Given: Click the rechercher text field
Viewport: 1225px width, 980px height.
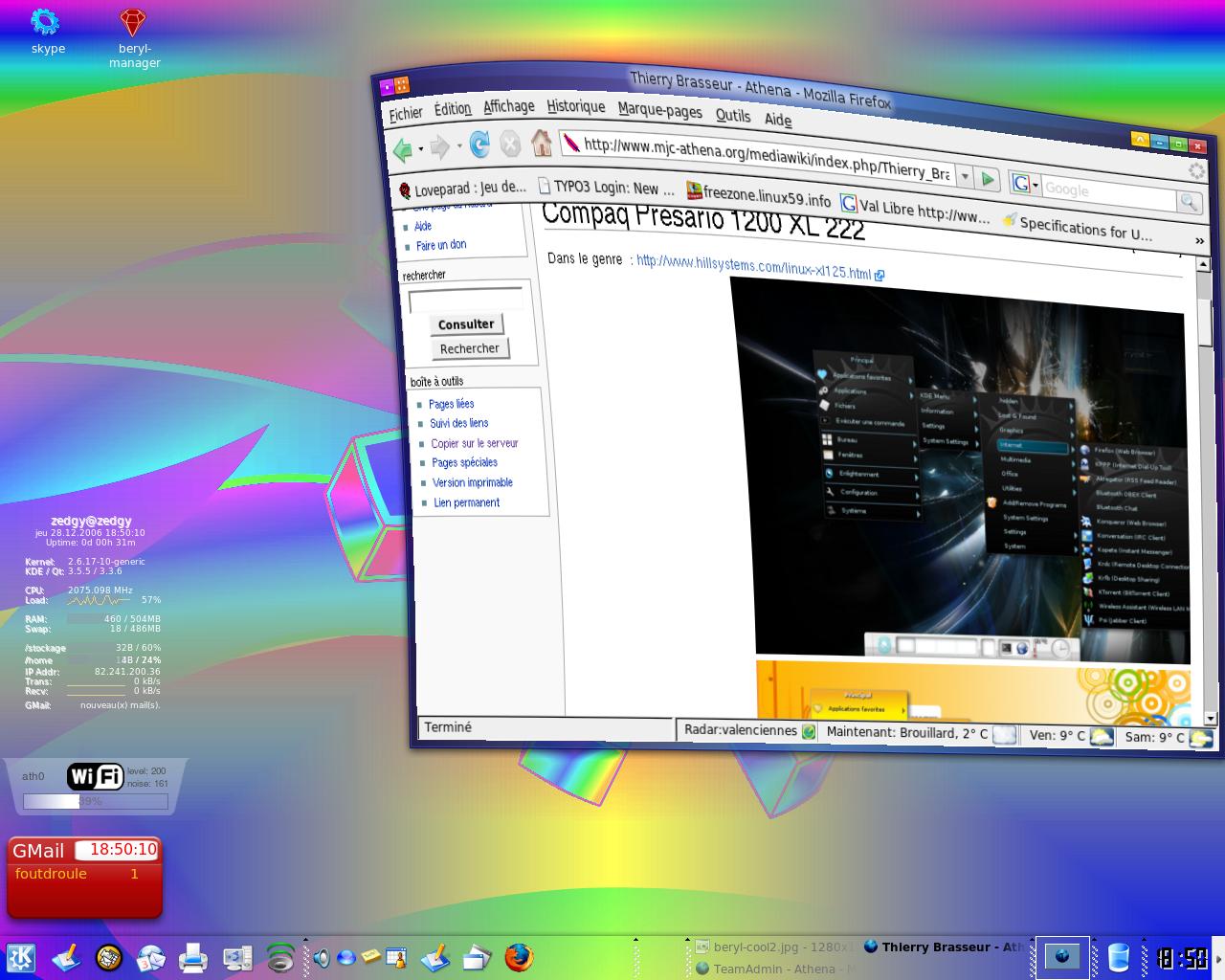Looking at the screenshot, I should [x=465, y=301].
